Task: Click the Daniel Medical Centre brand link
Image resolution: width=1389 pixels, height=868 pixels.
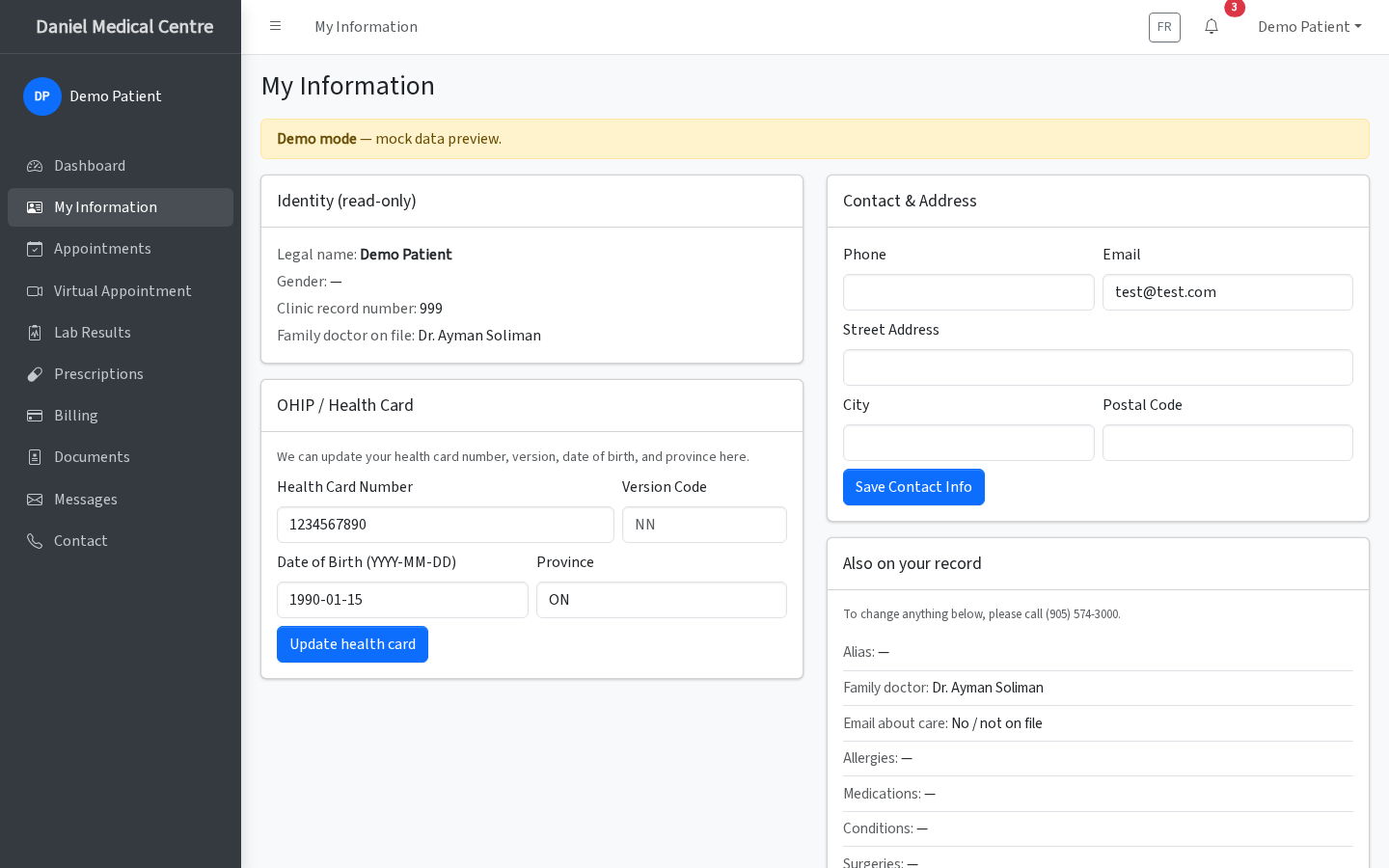Action: click(124, 27)
